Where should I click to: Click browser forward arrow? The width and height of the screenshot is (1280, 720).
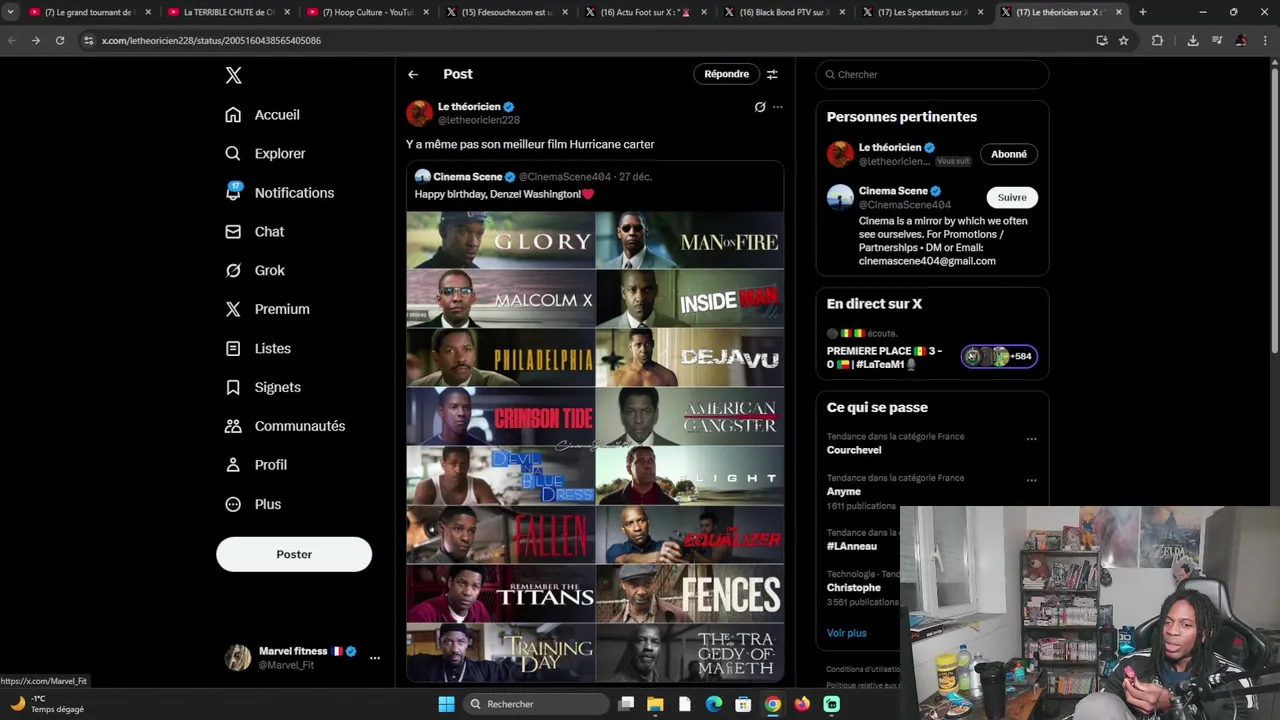tap(36, 40)
